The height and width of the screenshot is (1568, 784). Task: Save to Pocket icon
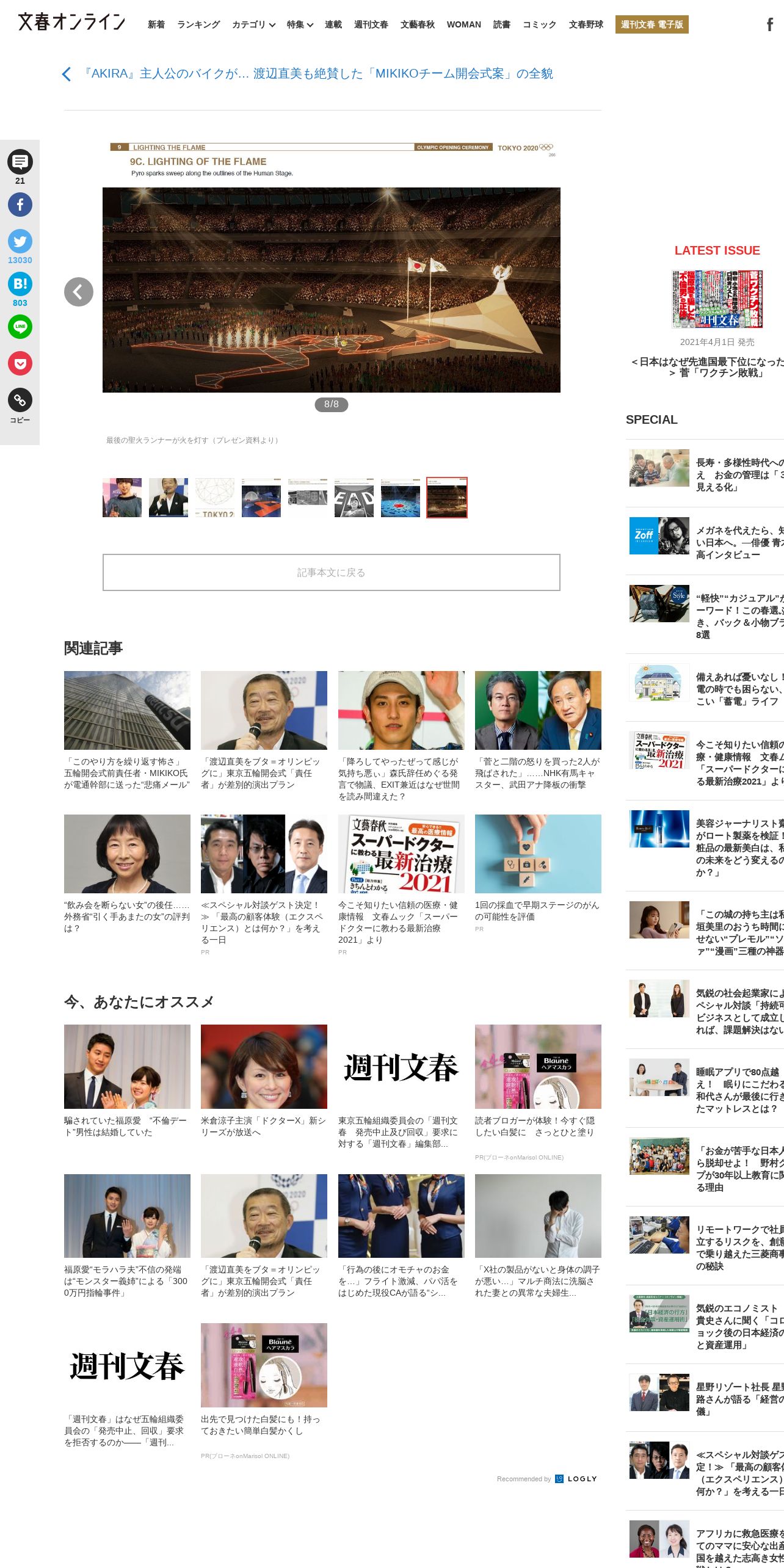coord(20,363)
